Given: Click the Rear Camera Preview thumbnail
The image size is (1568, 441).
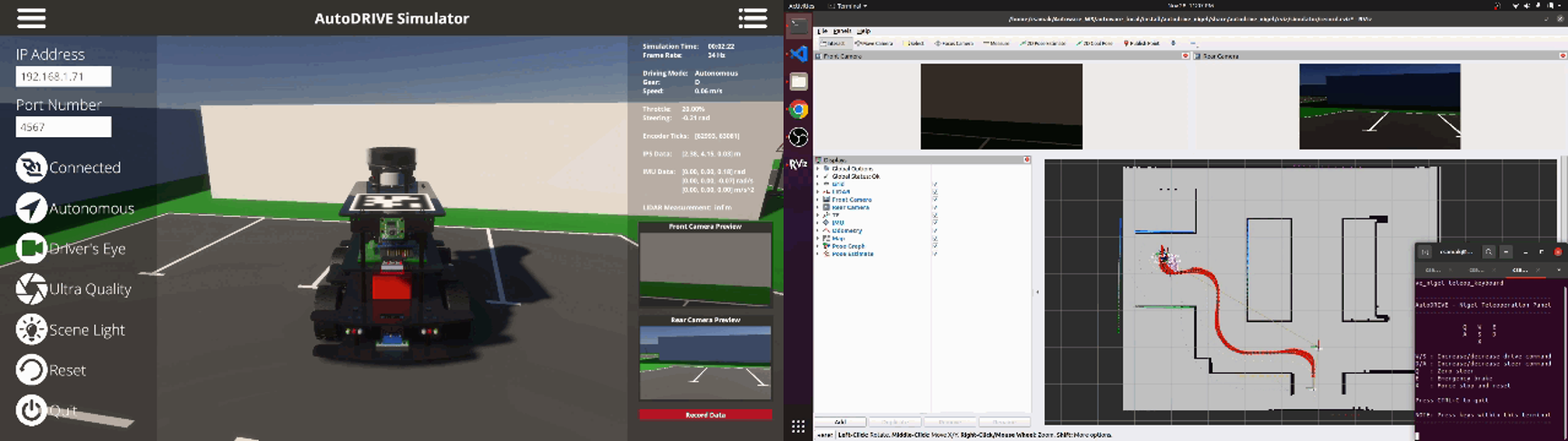Looking at the screenshot, I should coord(705,362).
